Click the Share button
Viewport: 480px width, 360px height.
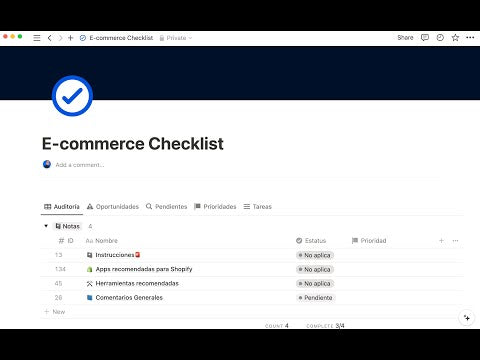click(405, 38)
